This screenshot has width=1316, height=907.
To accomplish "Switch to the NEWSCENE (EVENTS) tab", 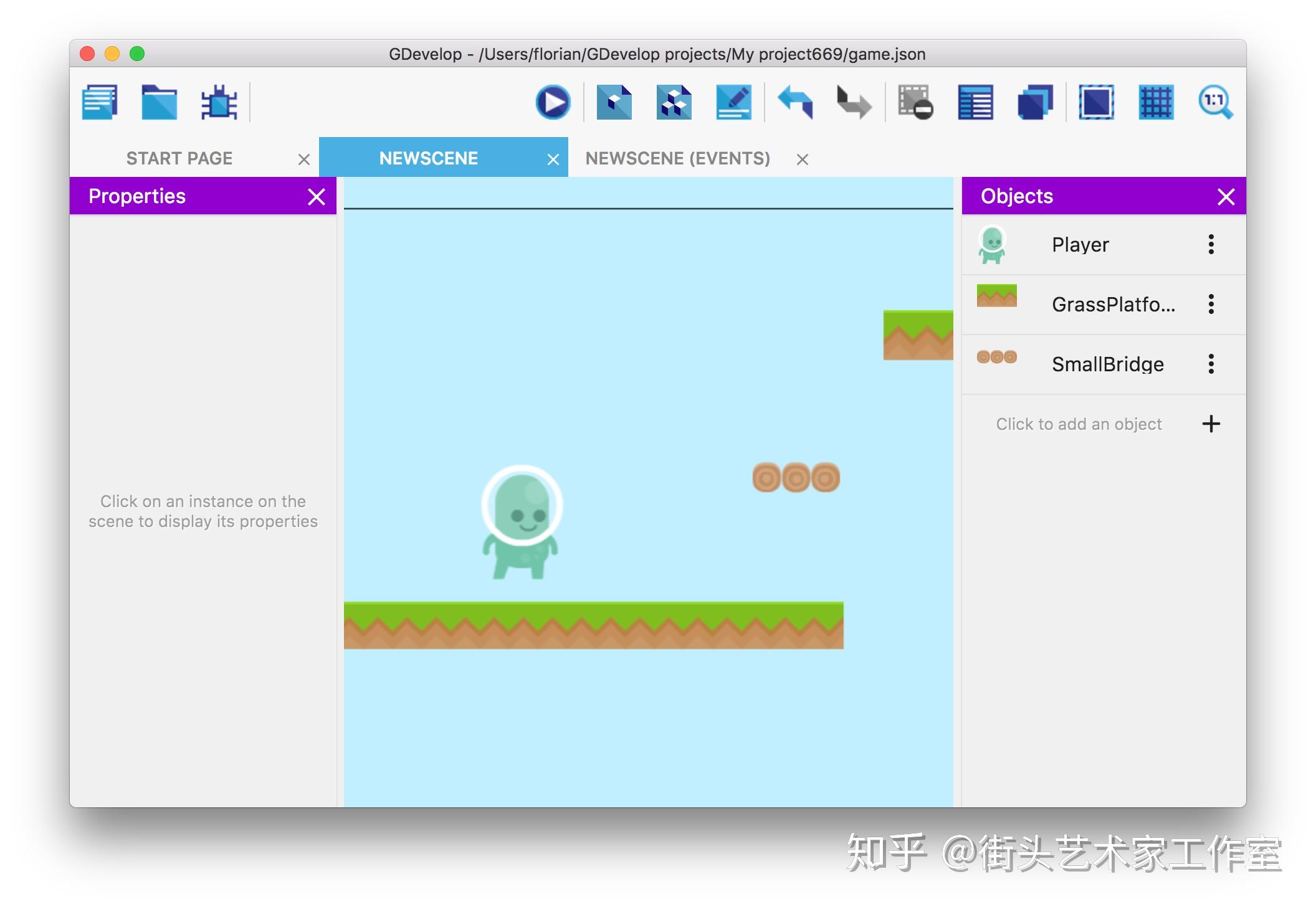I will 677,159.
